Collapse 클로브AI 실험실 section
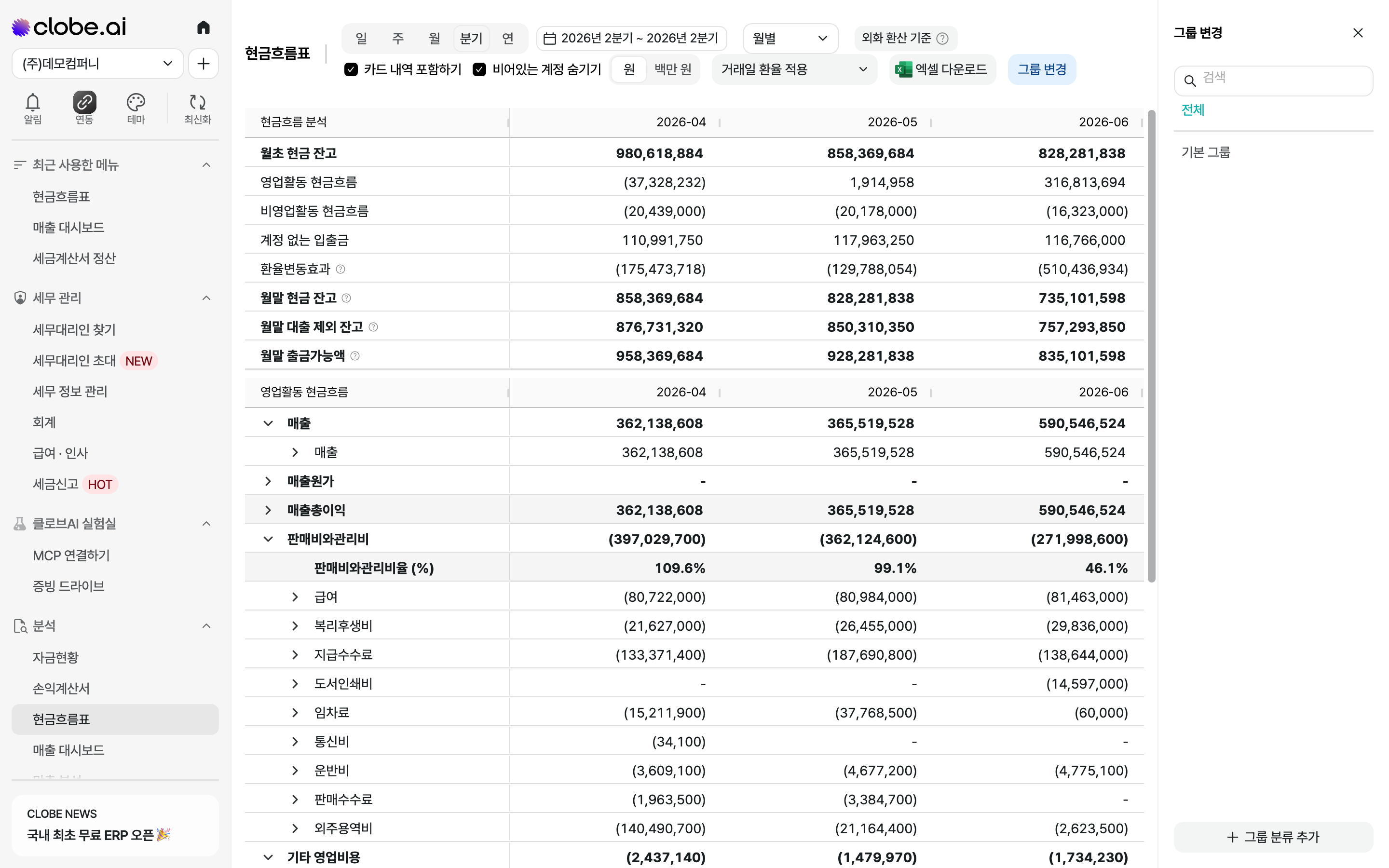This screenshot has height=868, width=1389. click(x=206, y=524)
